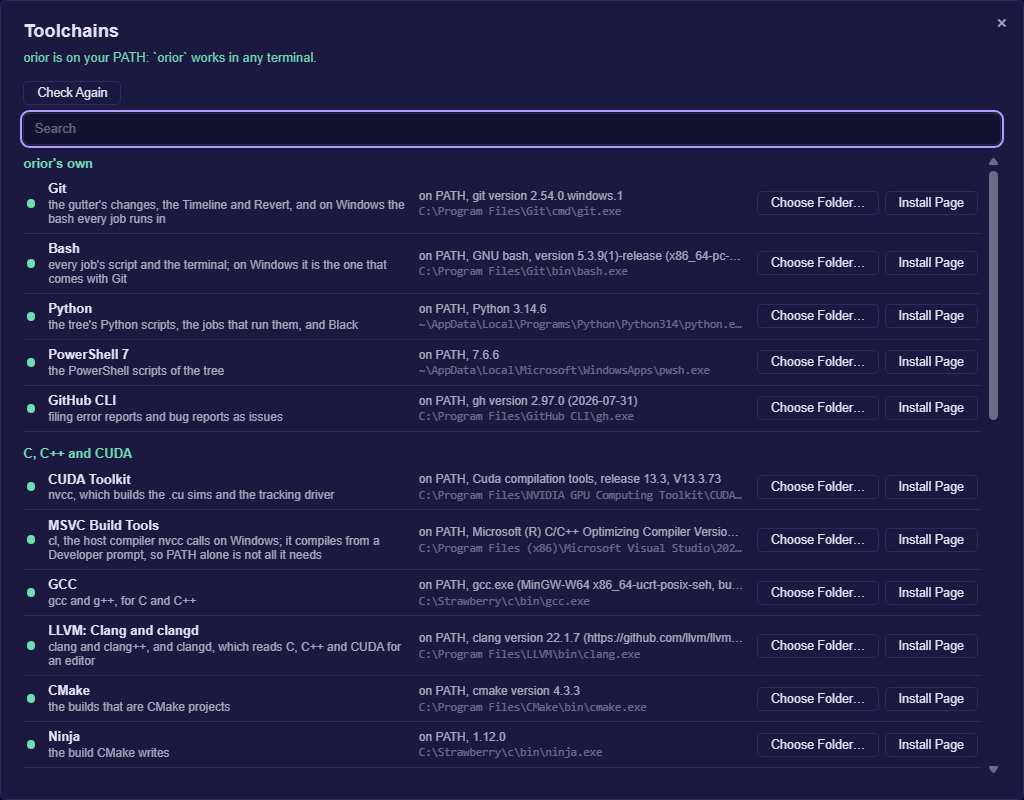Click the vertical scrollbar thumb
The image size is (1024, 800).
click(993, 295)
